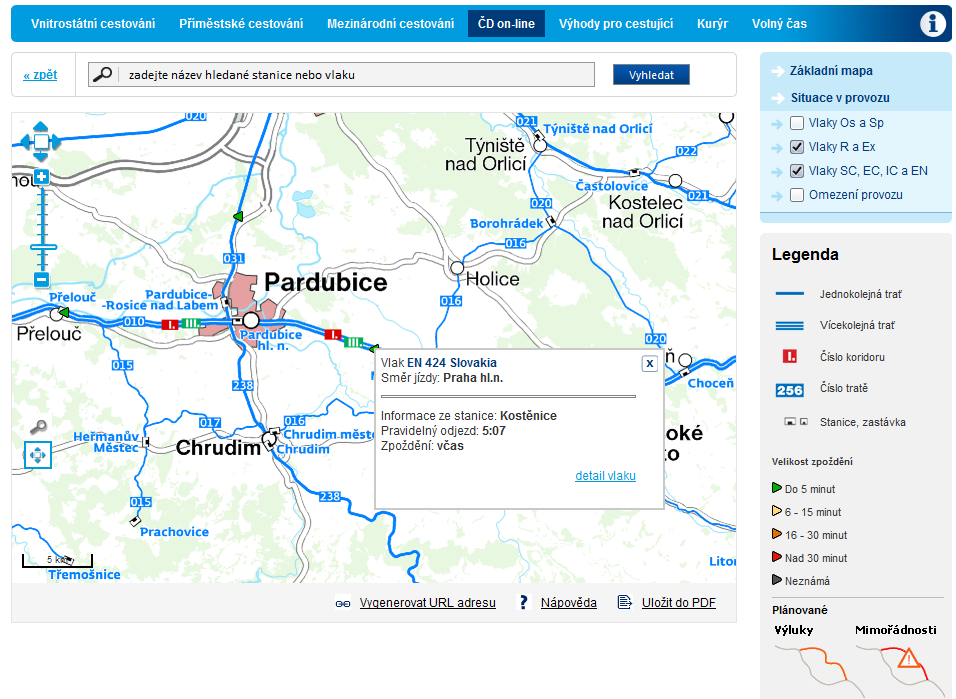
Task: Open the Výhody pro cestující menu
Action: pyautogui.click(x=615, y=23)
